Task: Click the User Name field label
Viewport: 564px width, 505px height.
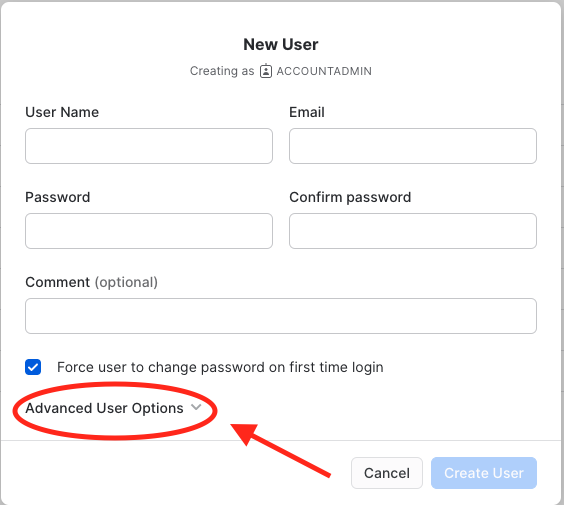Action: [62, 112]
